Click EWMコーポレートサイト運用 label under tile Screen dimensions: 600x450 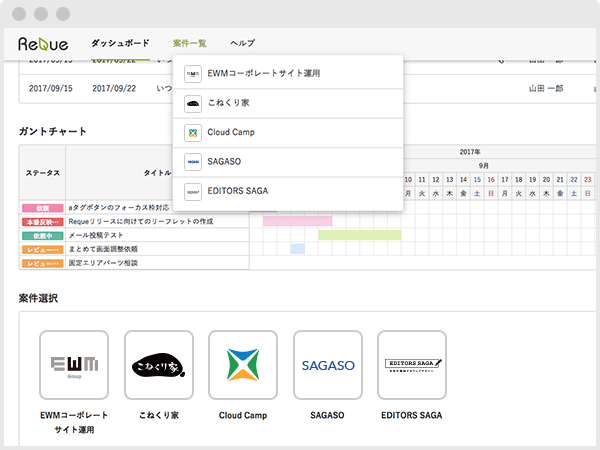point(74,422)
